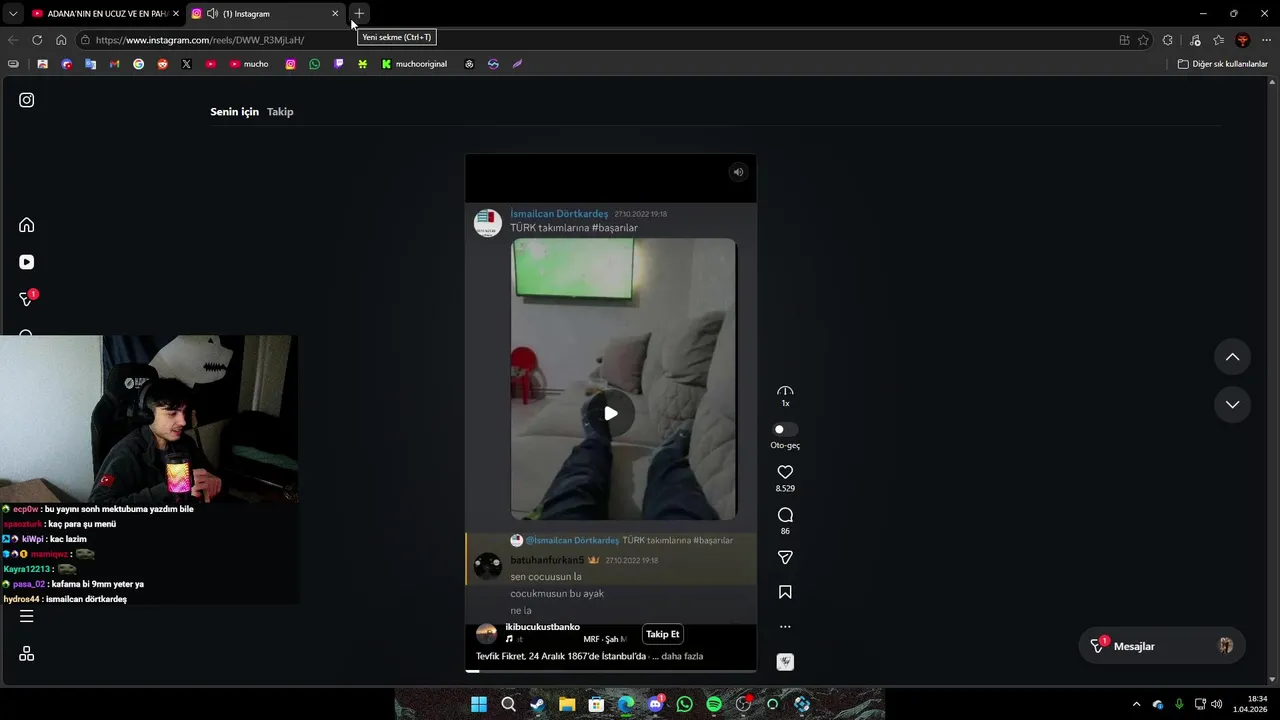Screen dimensions: 1280x720
Task: Click the browser home button
Action: pos(61,40)
